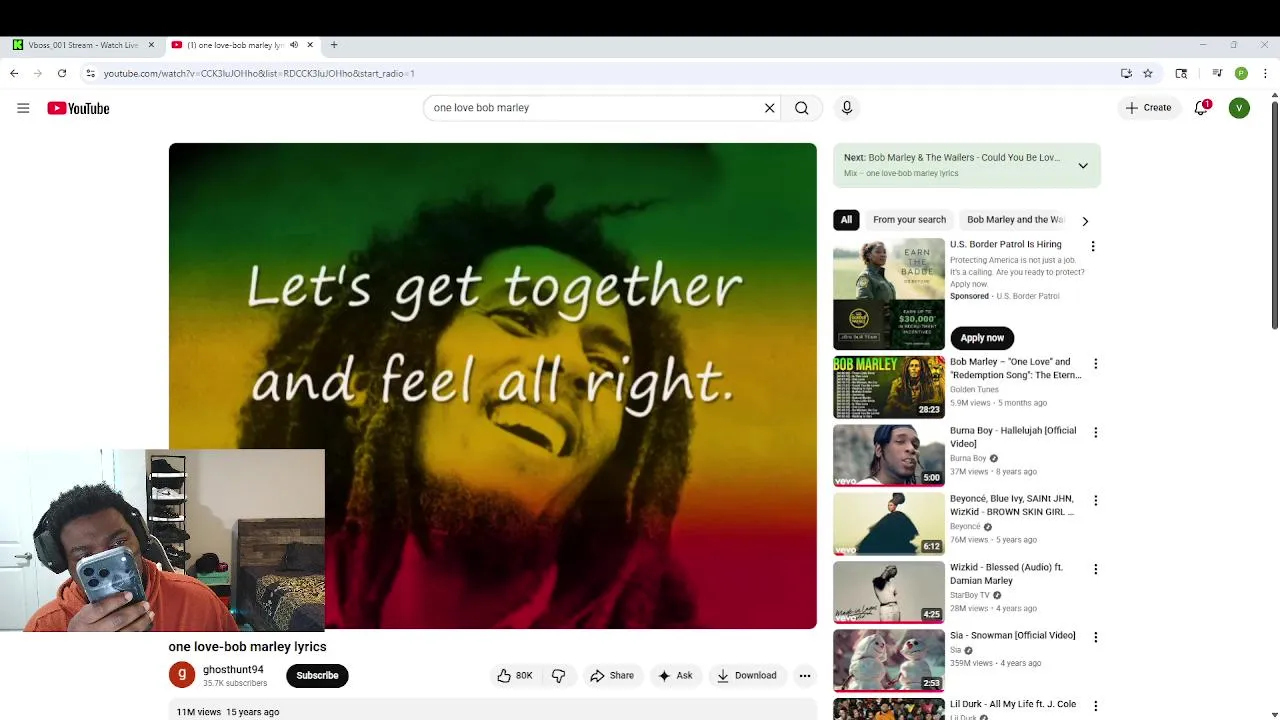
Task: Start voice search with the microphone
Action: pos(847,108)
